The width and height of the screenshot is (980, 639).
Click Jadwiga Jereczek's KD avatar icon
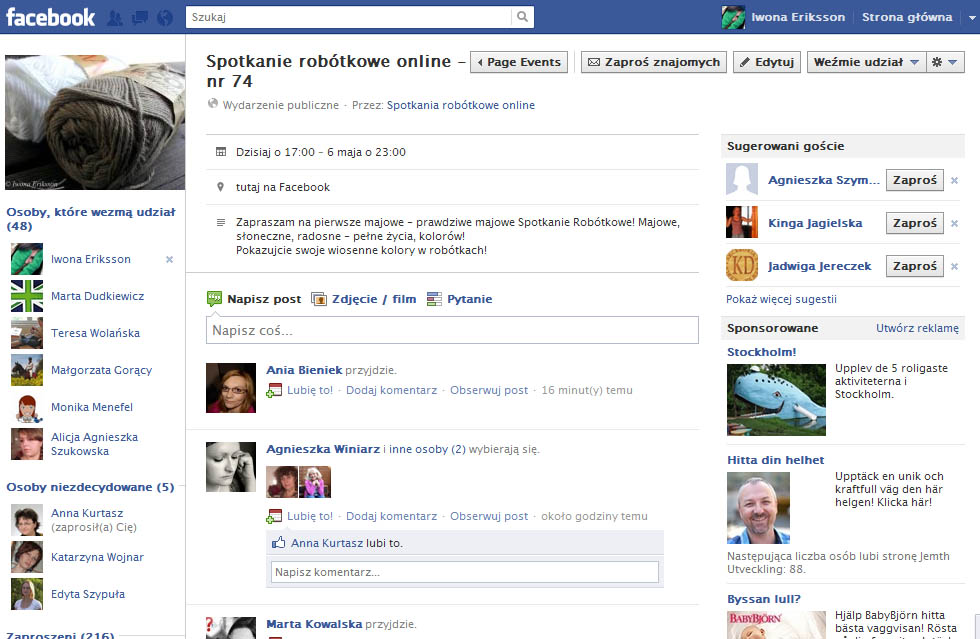(742, 265)
